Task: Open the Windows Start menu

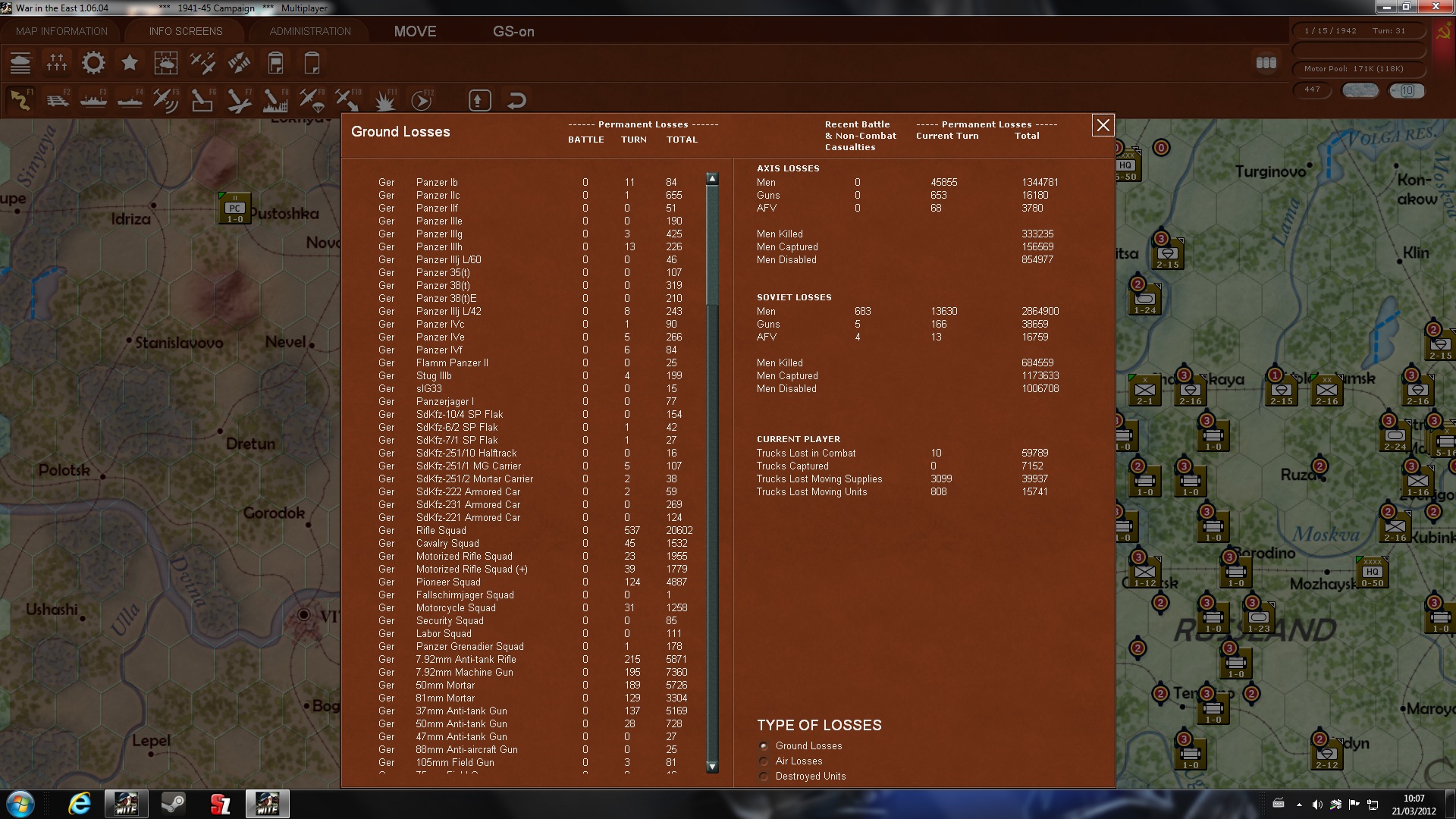Action: pos(20,804)
